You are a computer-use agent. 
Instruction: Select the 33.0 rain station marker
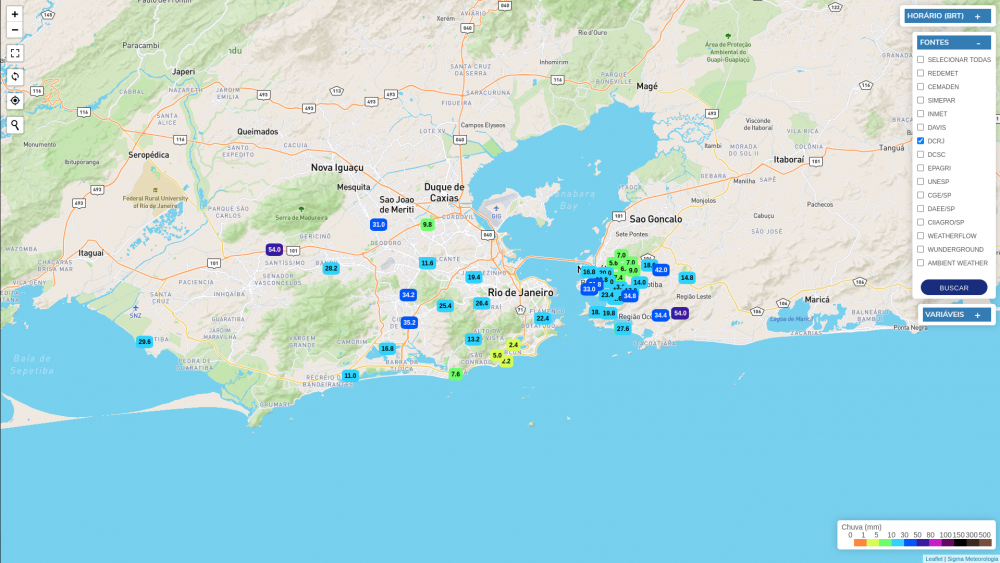click(589, 289)
